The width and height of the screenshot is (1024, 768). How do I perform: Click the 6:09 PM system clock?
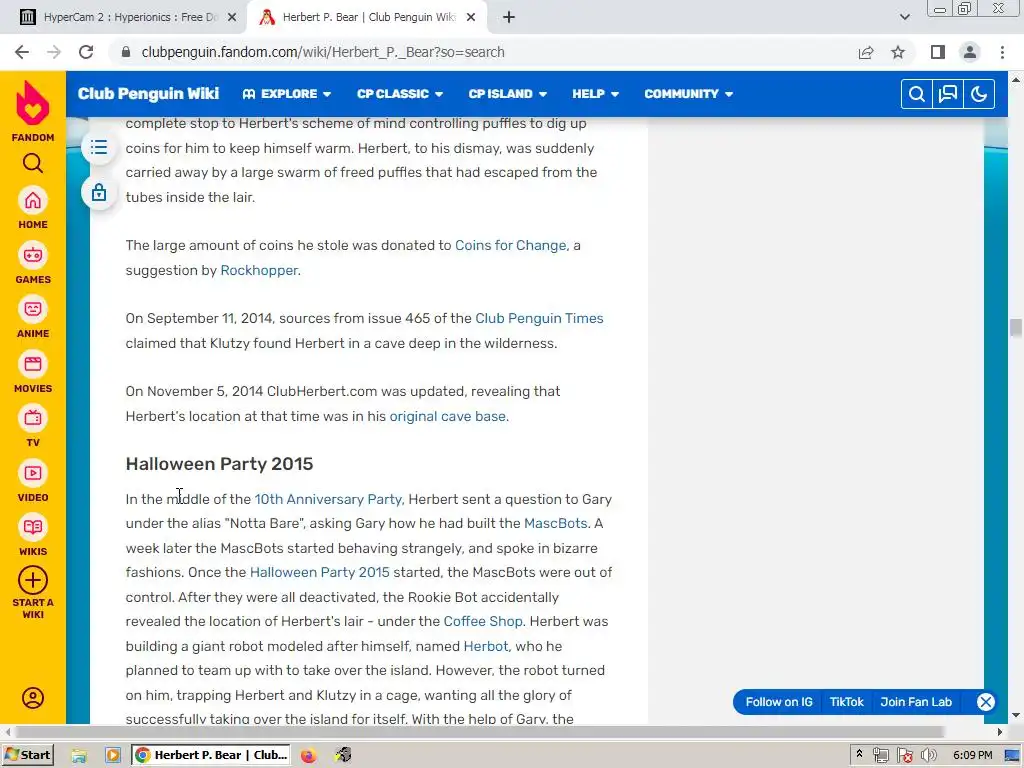point(972,755)
